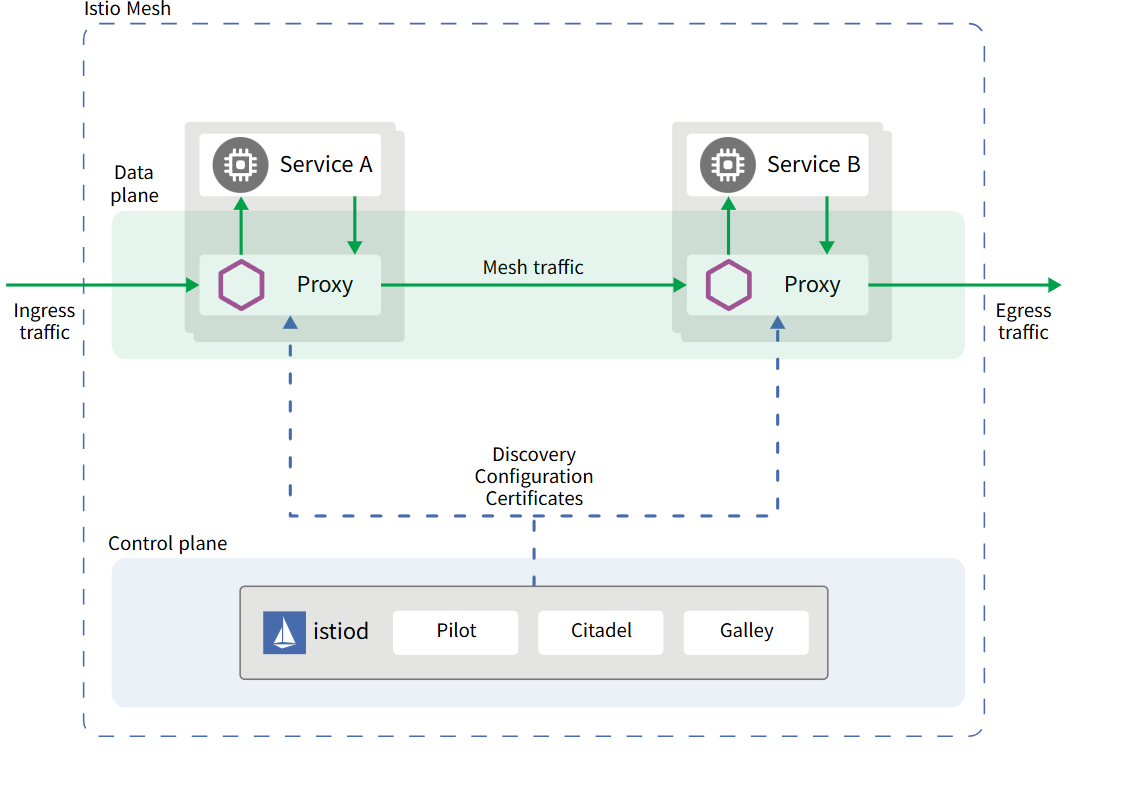
Task: Click the blue arrowhead under Service A's proxy
Action: pyautogui.click(x=290, y=323)
